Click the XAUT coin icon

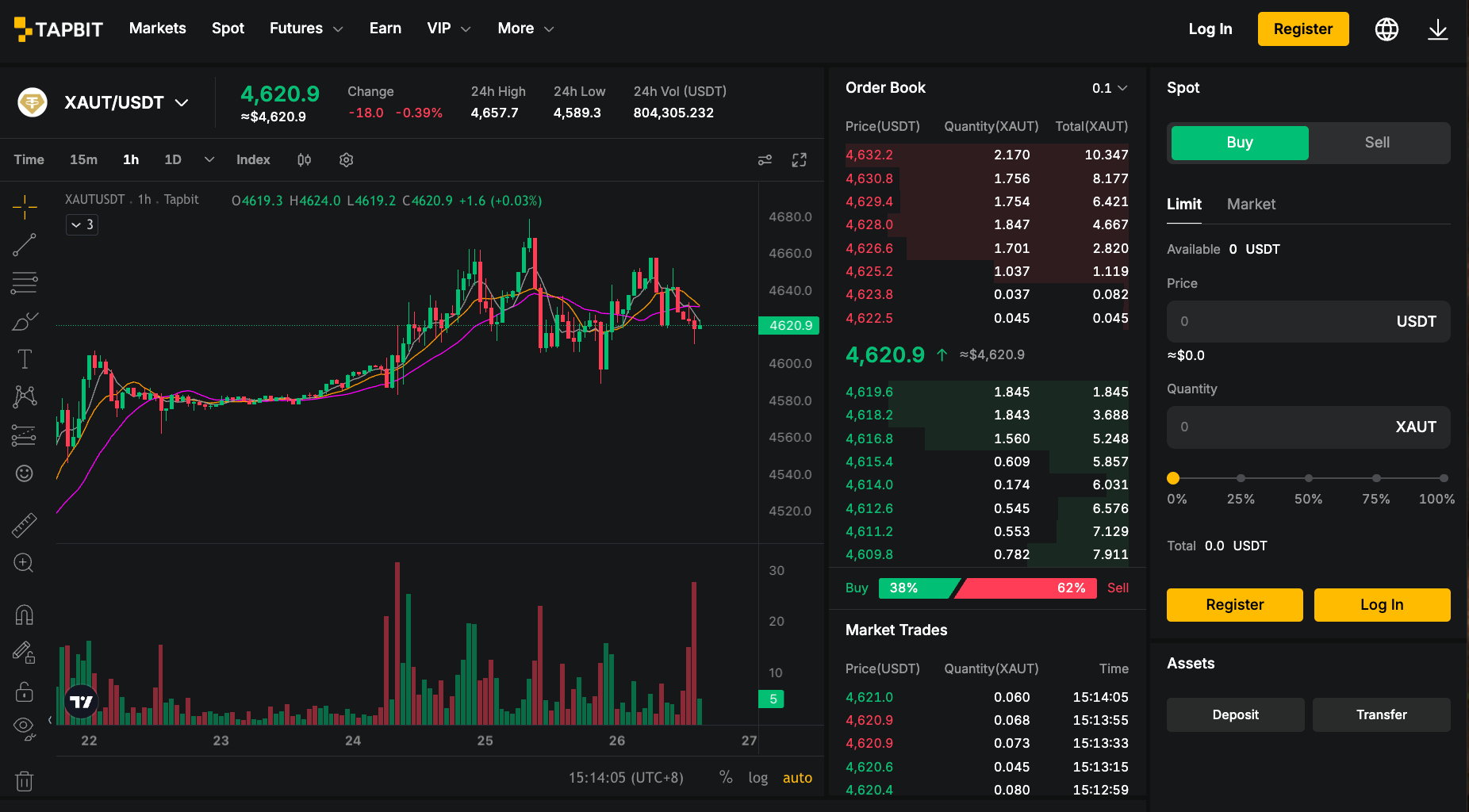[x=33, y=102]
